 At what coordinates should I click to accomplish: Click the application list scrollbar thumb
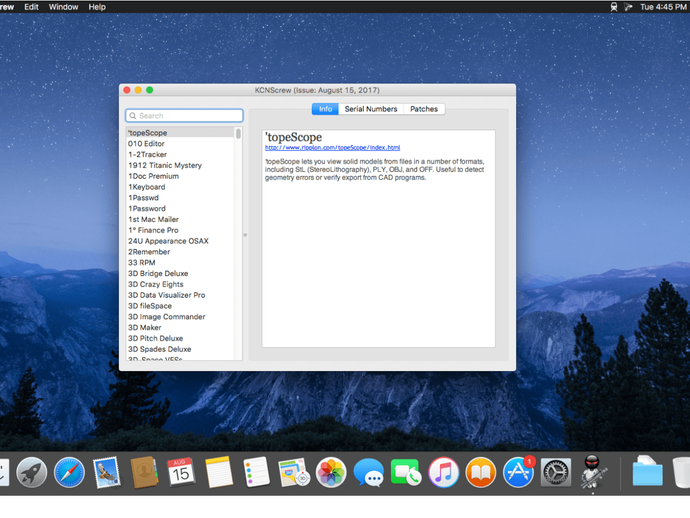[x=238, y=133]
